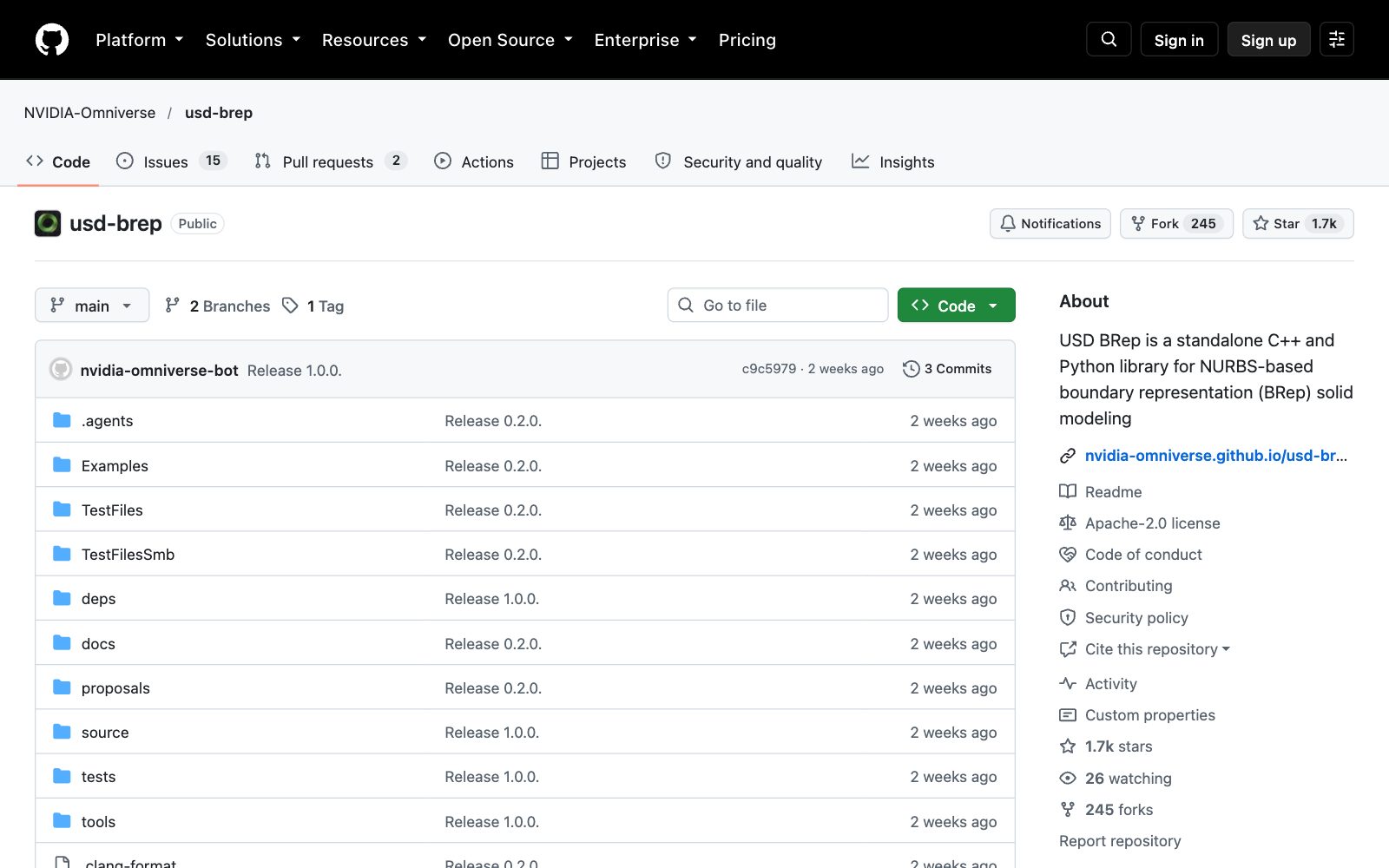The image size is (1389, 868).
Task: Focus the Go to file search field
Action: click(x=778, y=306)
